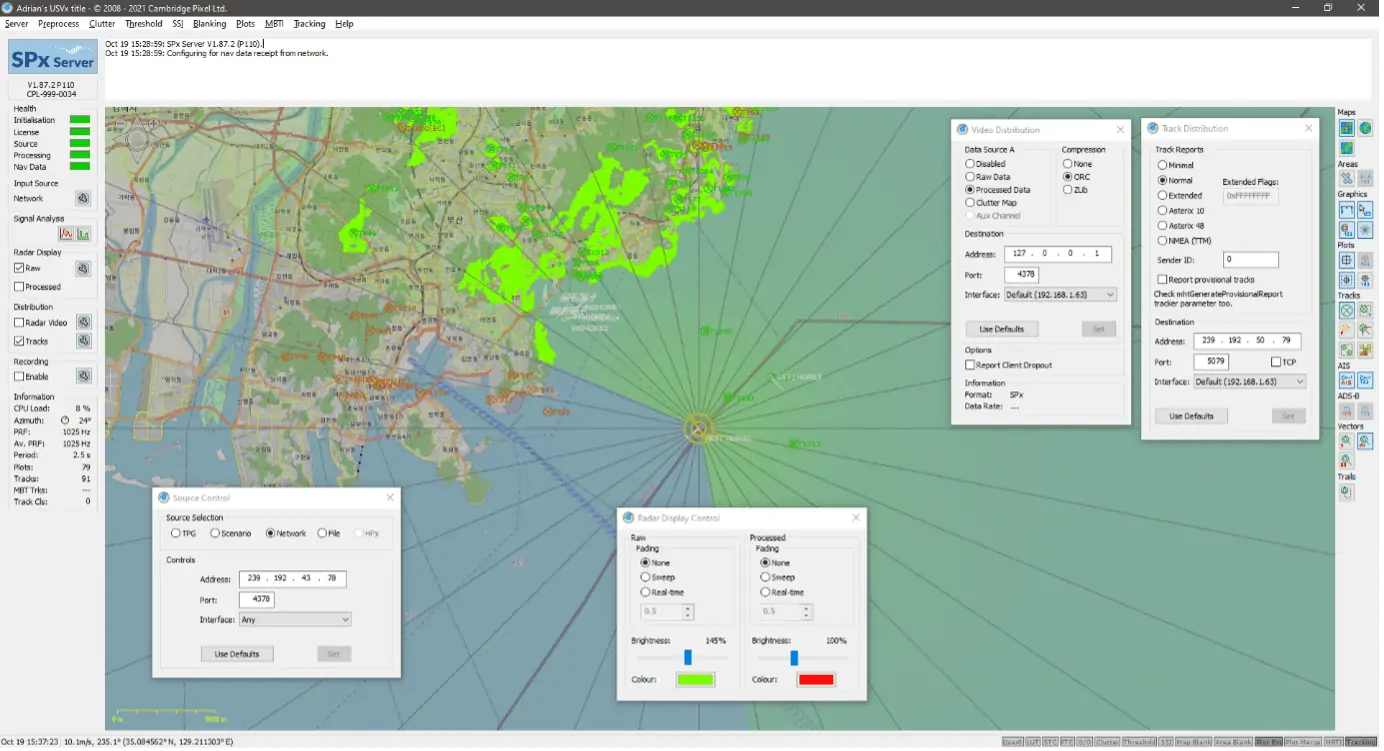Image resolution: width=1384 pixels, height=751 pixels.
Task: Click Set button in Source Control
Action: point(334,655)
